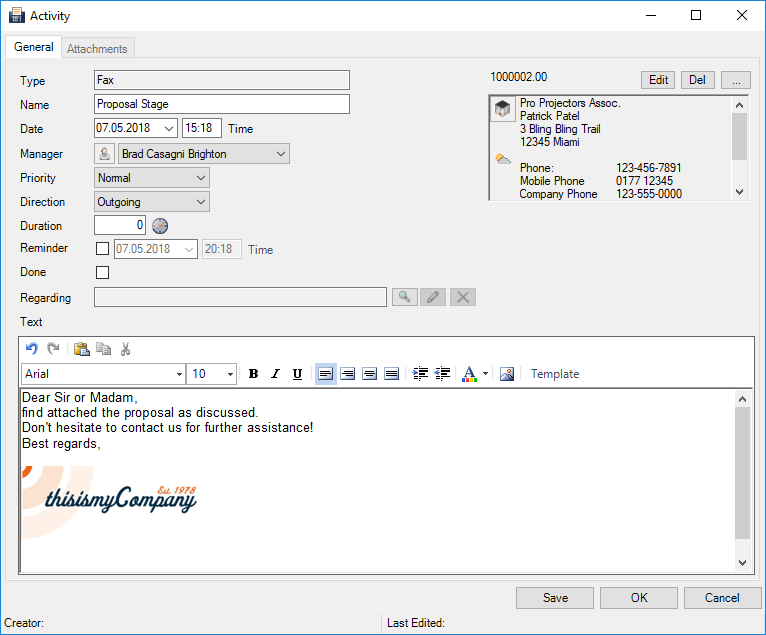This screenshot has height=635, width=766.
Task: Insert an image into the text
Action: pos(507,374)
